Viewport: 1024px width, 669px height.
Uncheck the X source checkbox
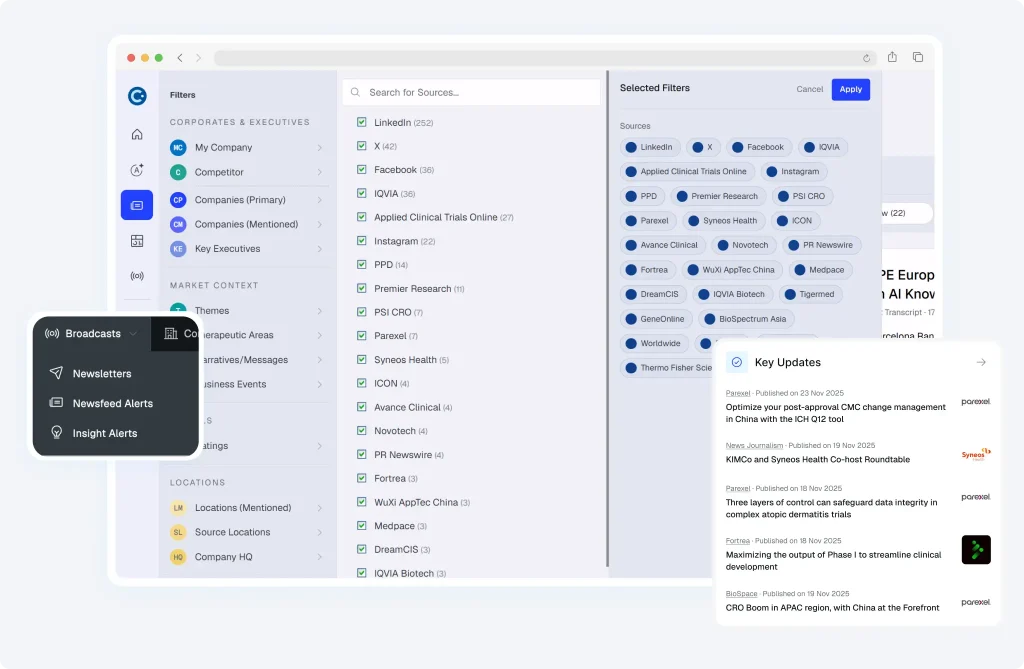click(362, 146)
